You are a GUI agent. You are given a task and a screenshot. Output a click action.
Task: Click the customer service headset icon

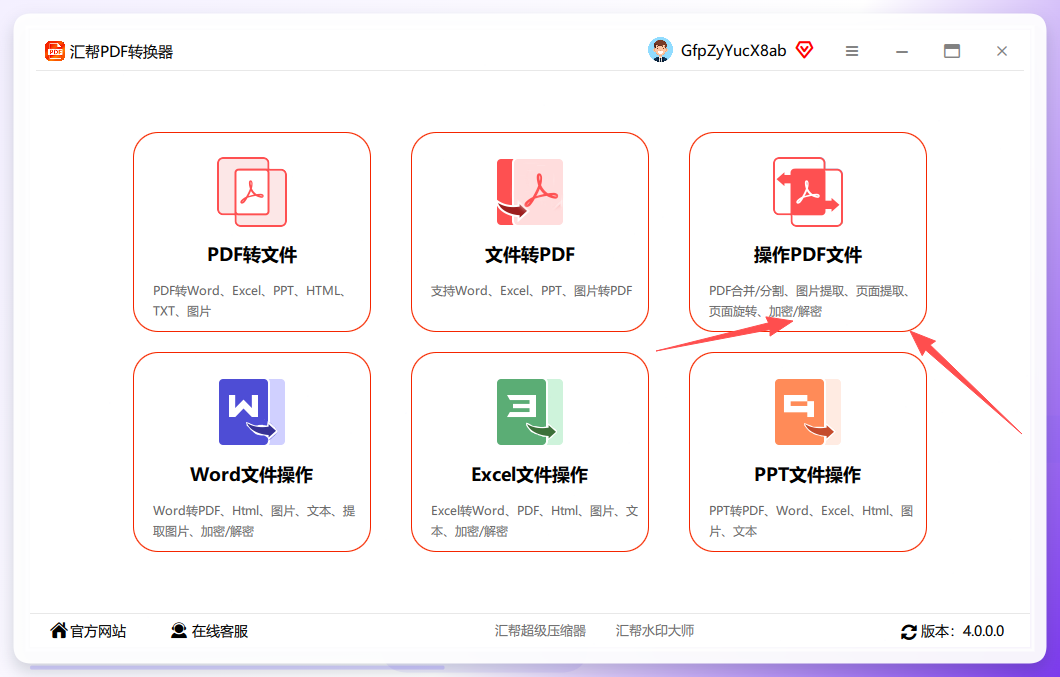click(x=178, y=630)
